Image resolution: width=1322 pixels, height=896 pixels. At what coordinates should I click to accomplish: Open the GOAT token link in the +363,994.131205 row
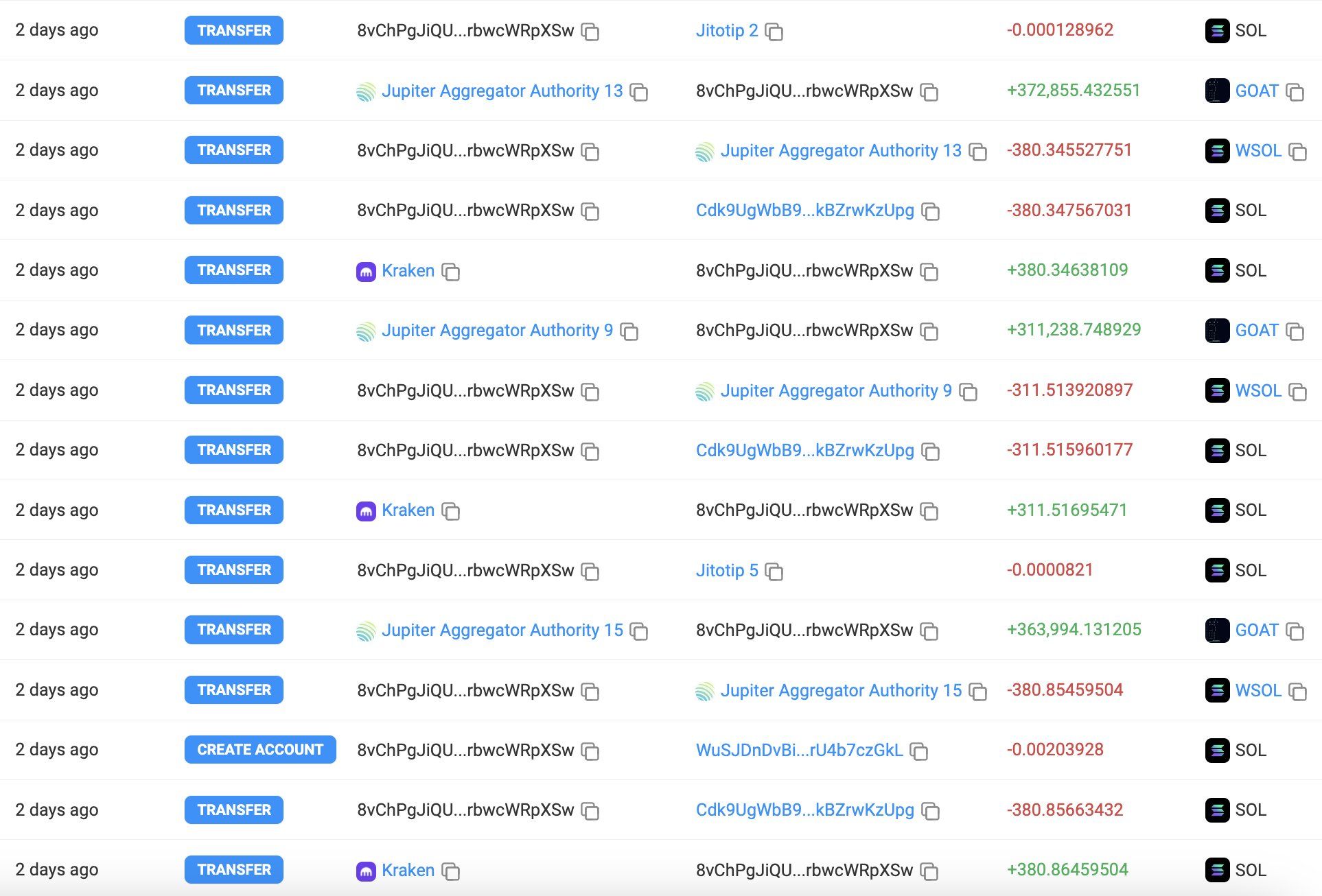pos(1257,630)
